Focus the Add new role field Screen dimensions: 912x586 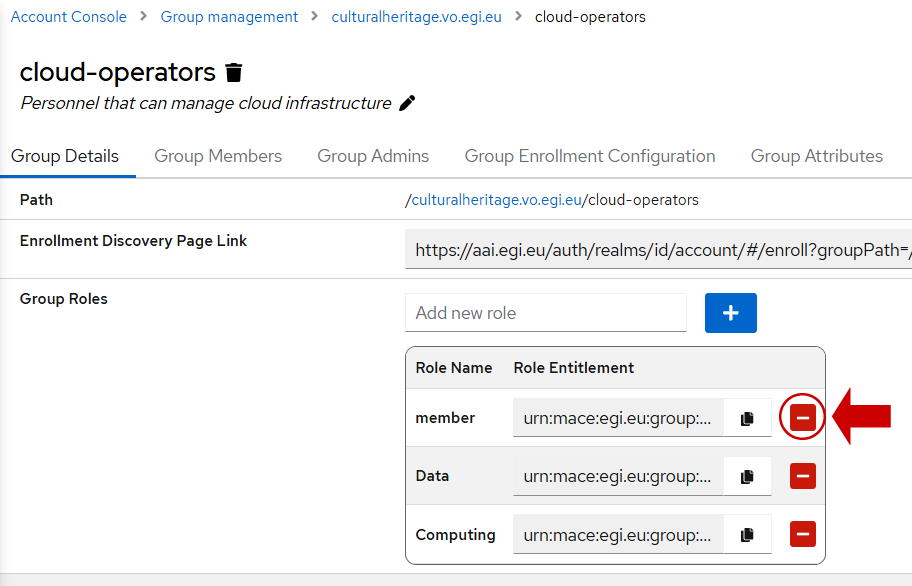pos(546,313)
